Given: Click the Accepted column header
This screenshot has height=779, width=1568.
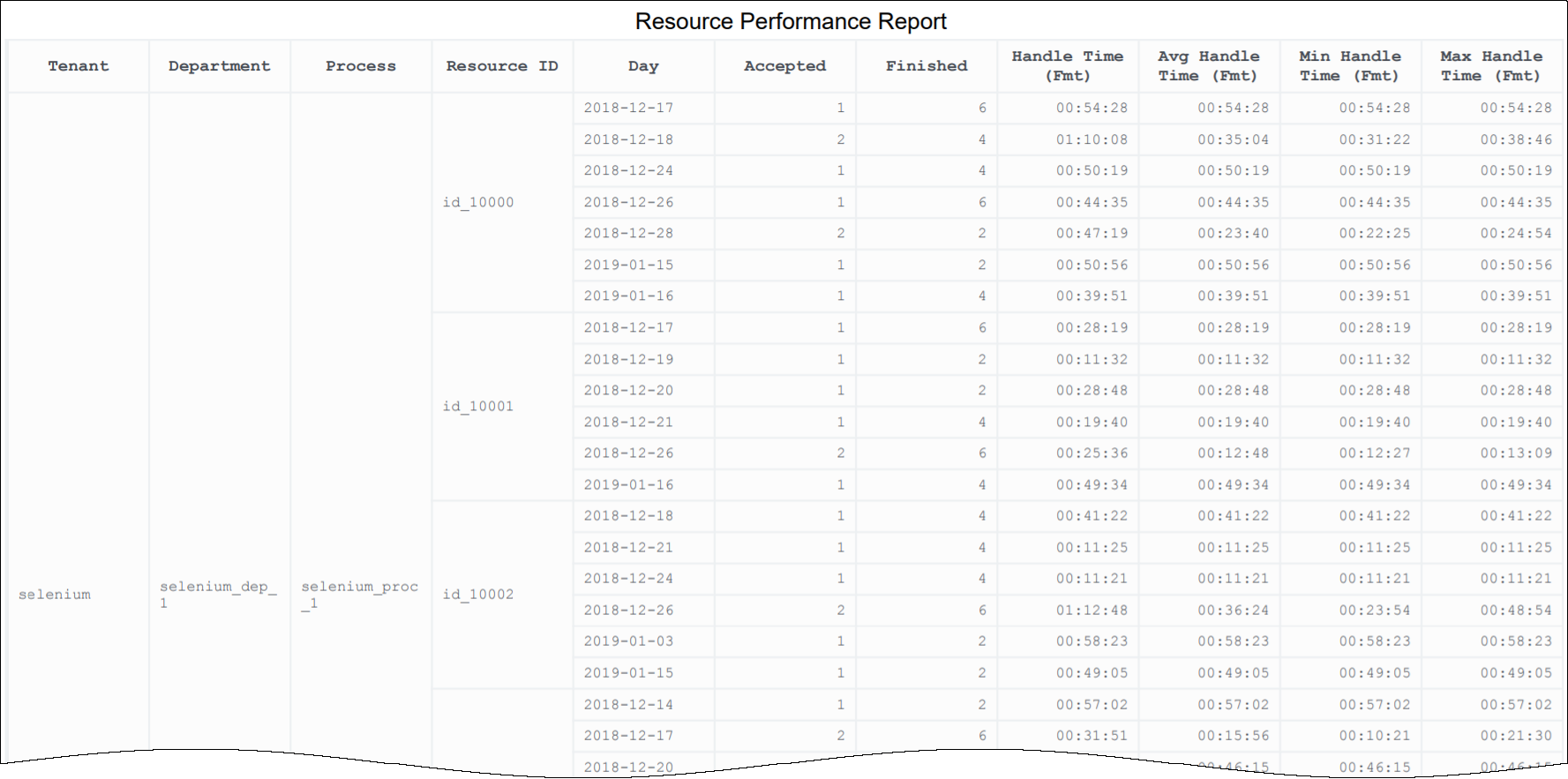Looking at the screenshot, I should [784, 66].
